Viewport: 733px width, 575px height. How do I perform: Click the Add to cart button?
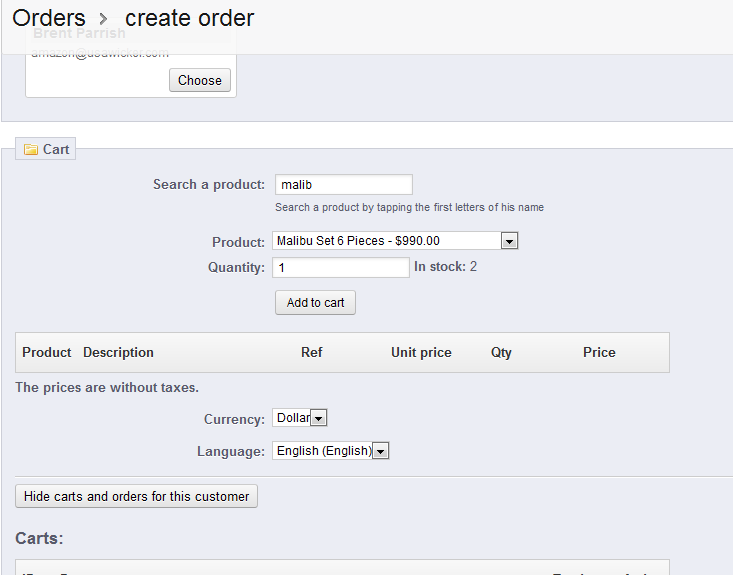point(315,303)
